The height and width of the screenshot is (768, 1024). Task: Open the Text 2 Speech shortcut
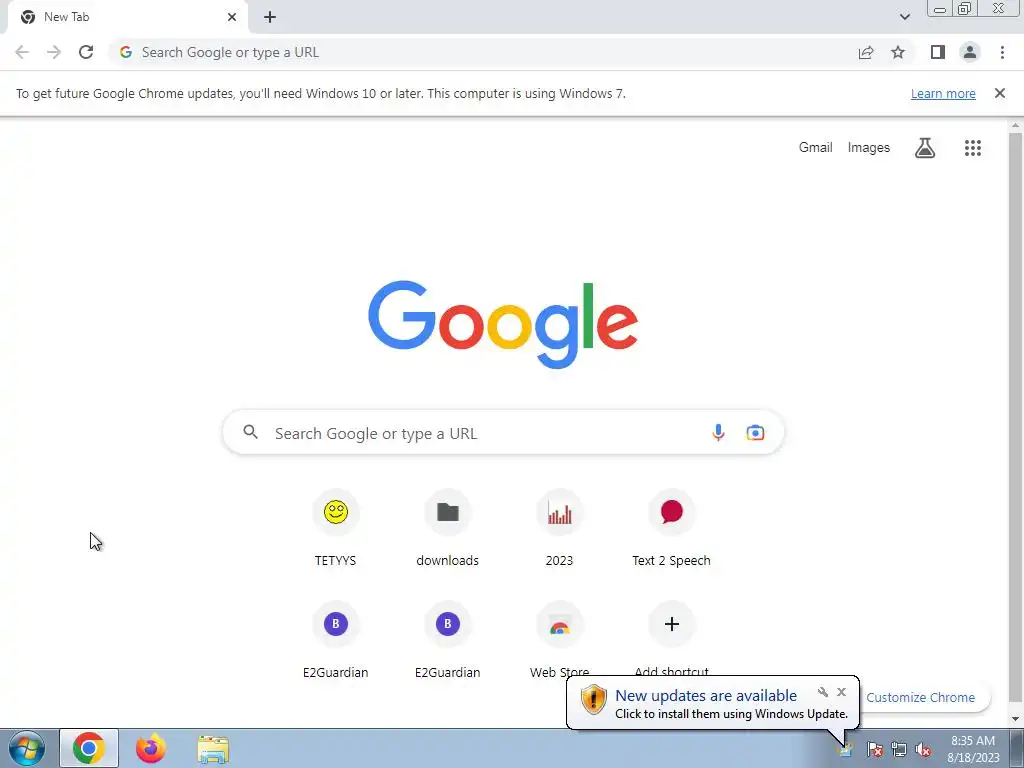point(671,529)
